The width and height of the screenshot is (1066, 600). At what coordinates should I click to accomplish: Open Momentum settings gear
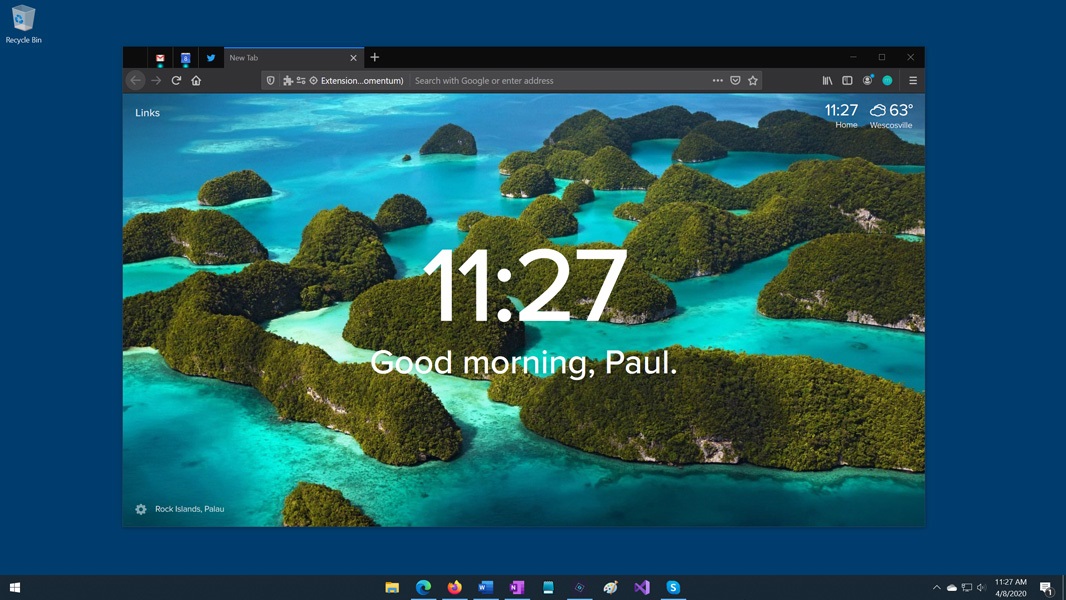coord(141,509)
